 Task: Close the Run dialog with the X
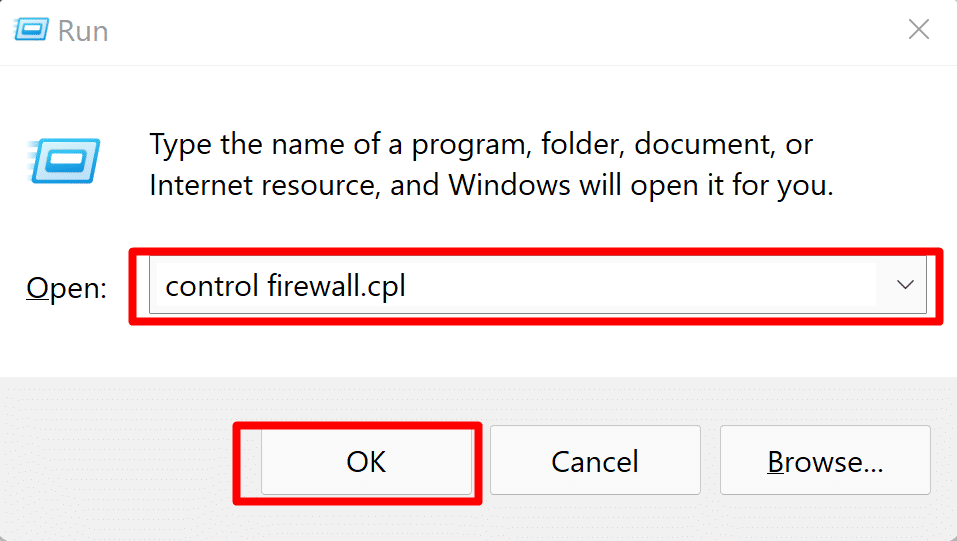point(918,29)
